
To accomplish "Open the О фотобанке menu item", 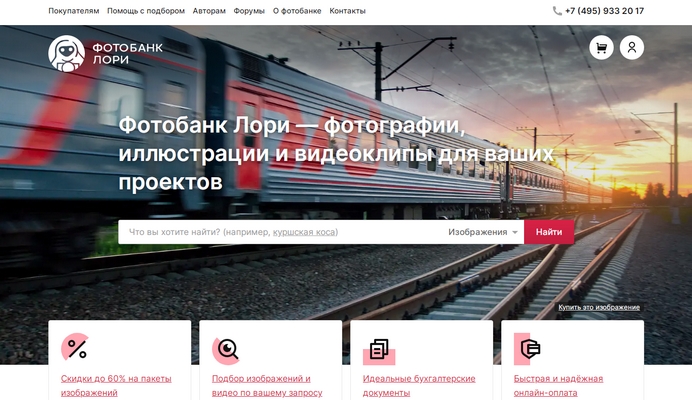I will pos(297,11).
